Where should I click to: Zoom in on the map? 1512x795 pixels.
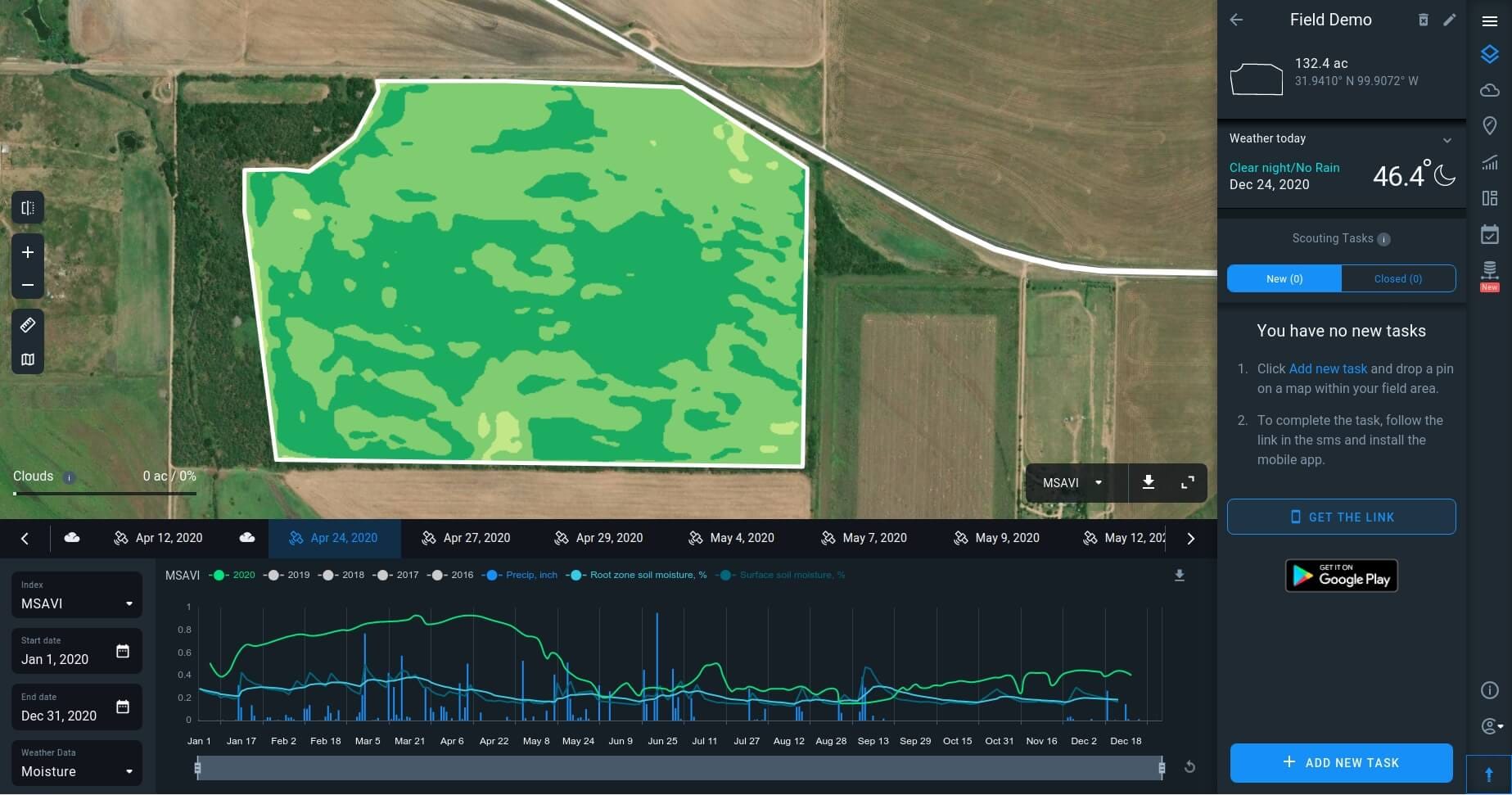coord(28,252)
